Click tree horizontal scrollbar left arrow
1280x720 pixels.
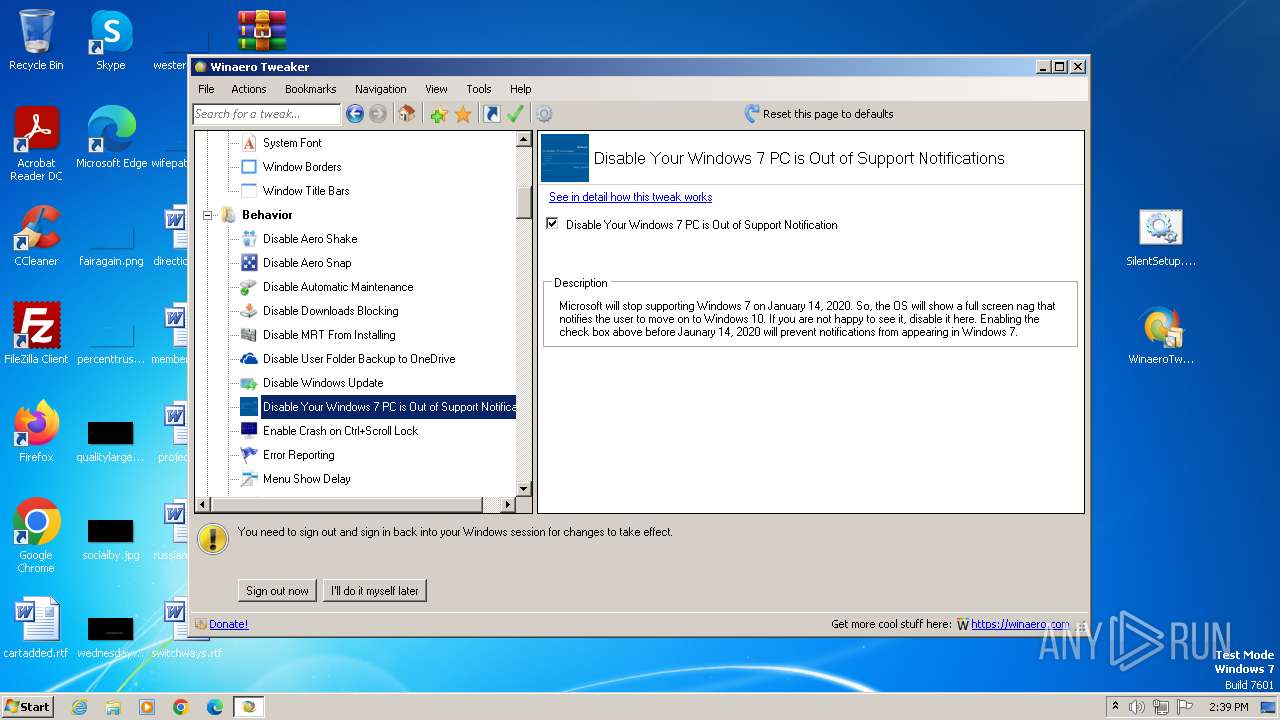pos(203,505)
